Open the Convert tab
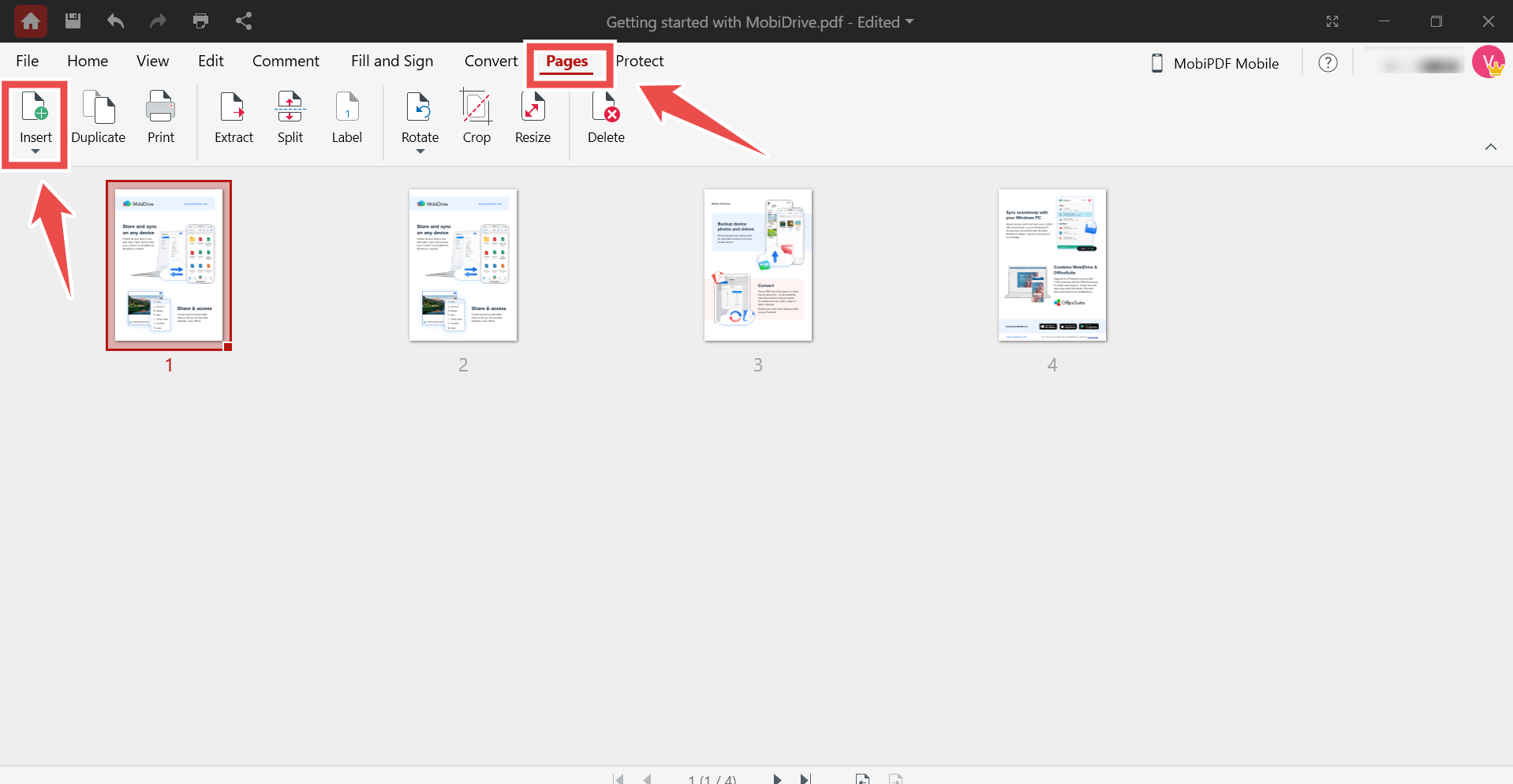This screenshot has height=784, width=1513. tap(490, 61)
